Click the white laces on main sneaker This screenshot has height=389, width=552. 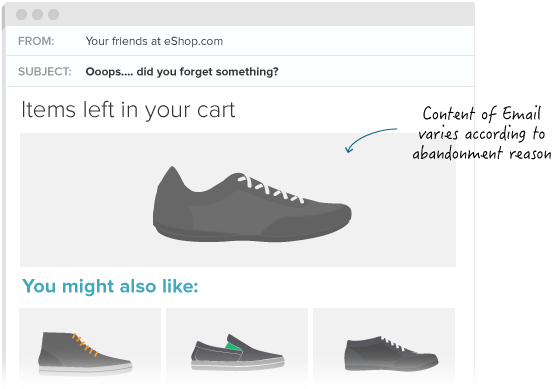click(x=270, y=189)
